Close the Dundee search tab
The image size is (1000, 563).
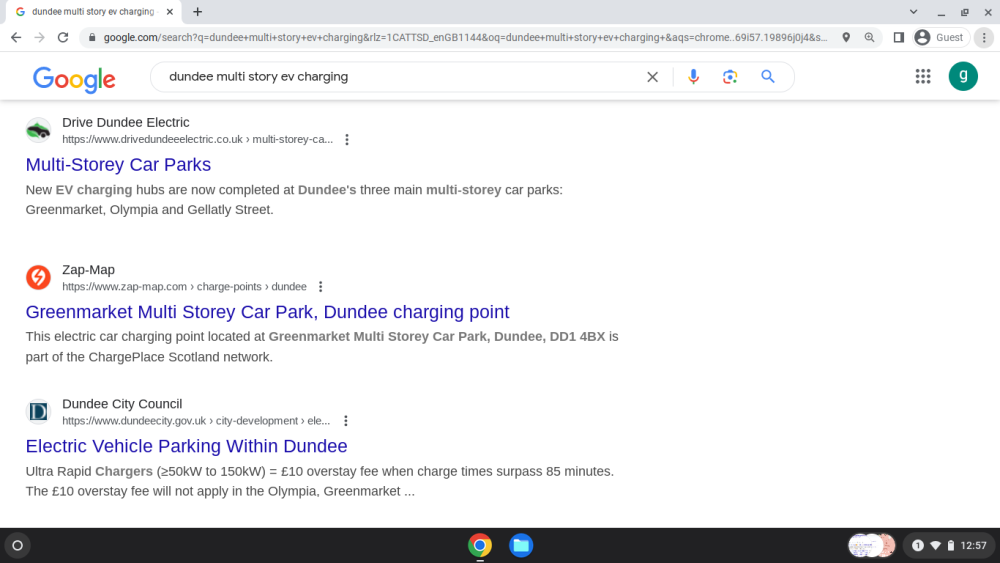pyautogui.click(x=170, y=11)
